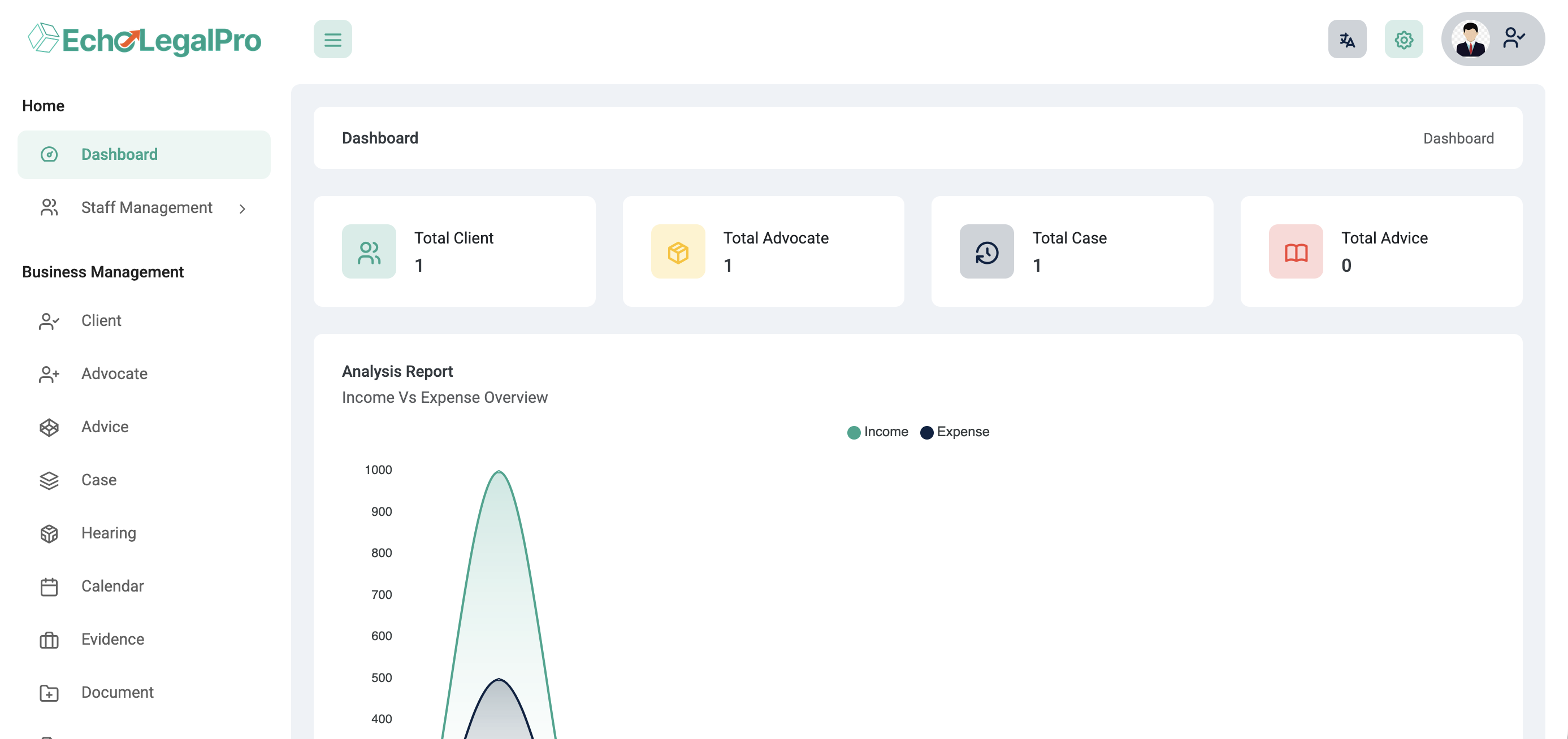Click the Dashboard breadcrumb link
Screen dimensions: 1568x739
[1458, 138]
